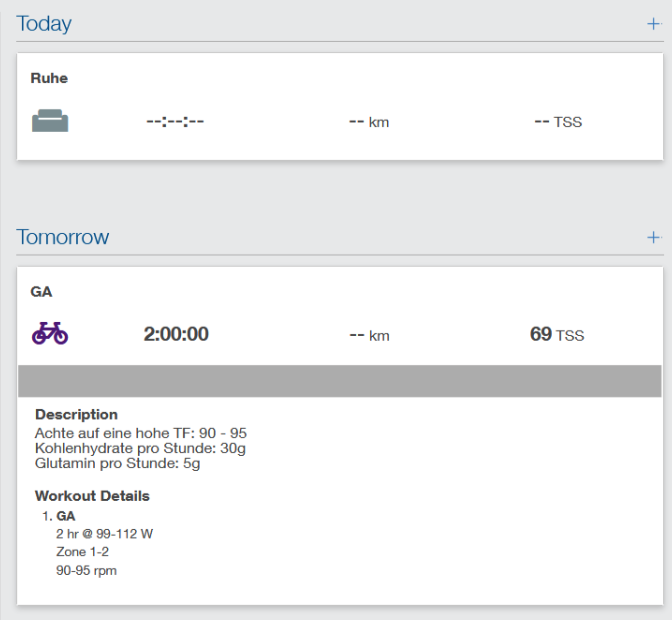This screenshot has height=620, width=672.
Task: Click the 2 hr @ 99-112 W line
Action: click(x=104, y=534)
